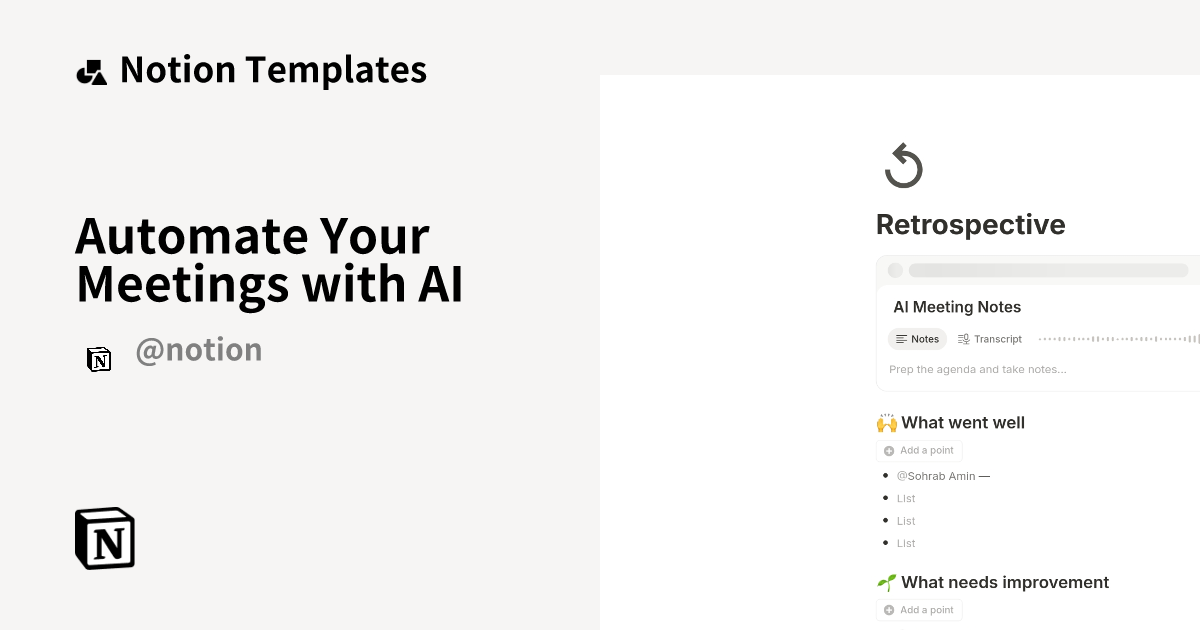This screenshot has height=630, width=1200.
Task: Click the first List bullet item
Action: [906, 498]
